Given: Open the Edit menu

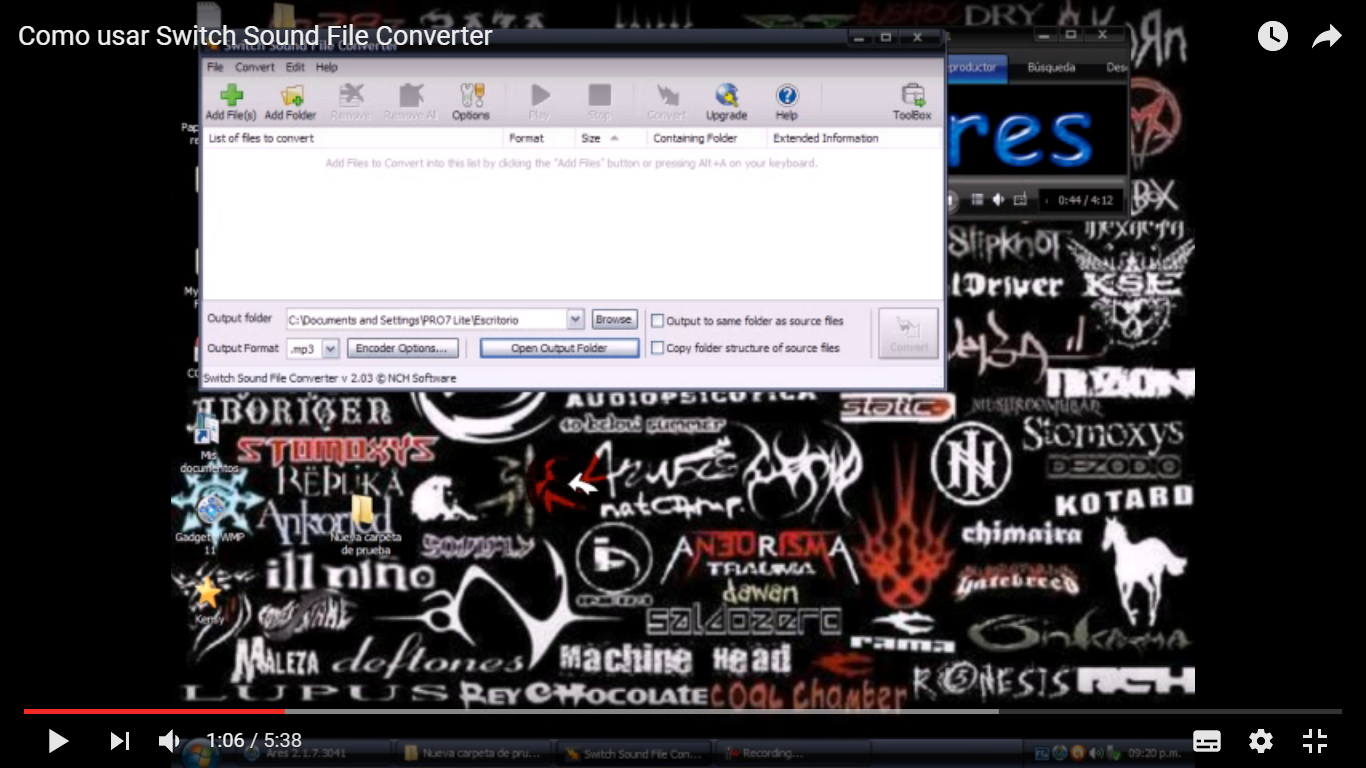Looking at the screenshot, I should pyautogui.click(x=295, y=67).
